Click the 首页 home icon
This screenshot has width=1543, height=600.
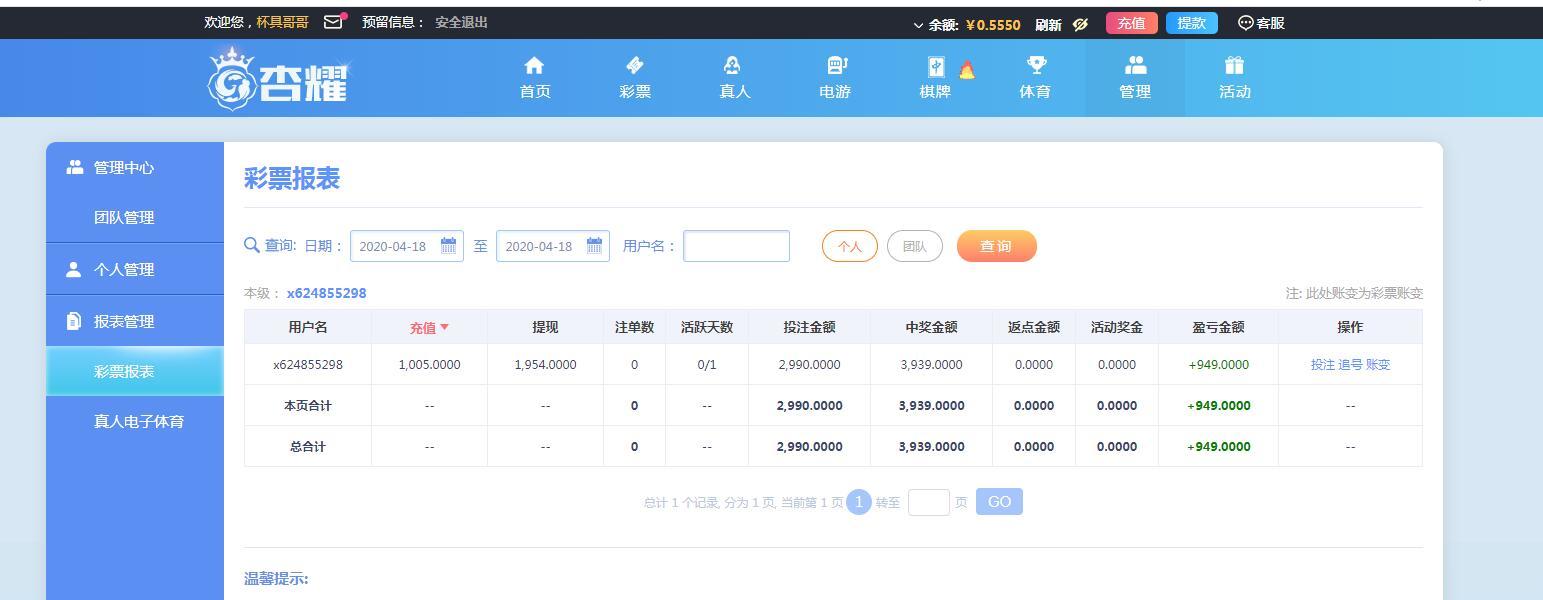point(534,66)
